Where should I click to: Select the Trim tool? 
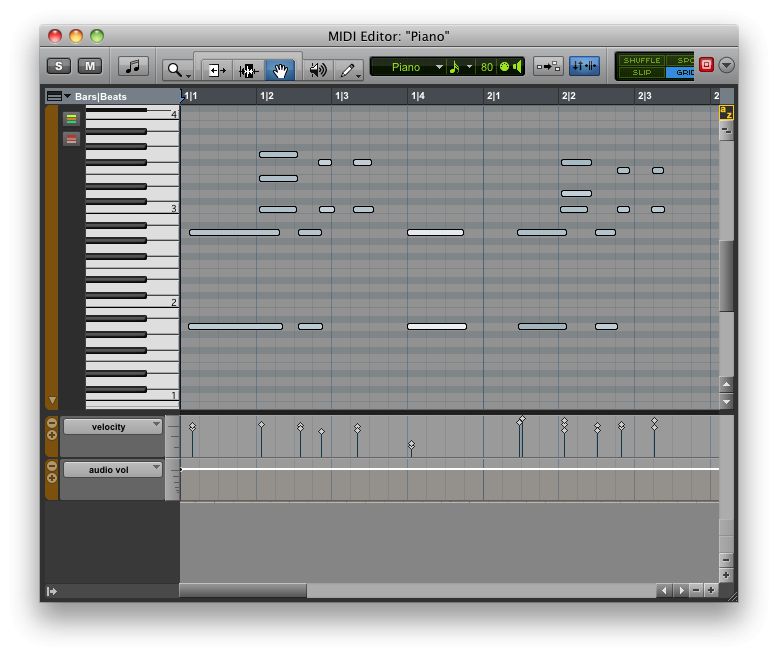pyautogui.click(x=216, y=69)
